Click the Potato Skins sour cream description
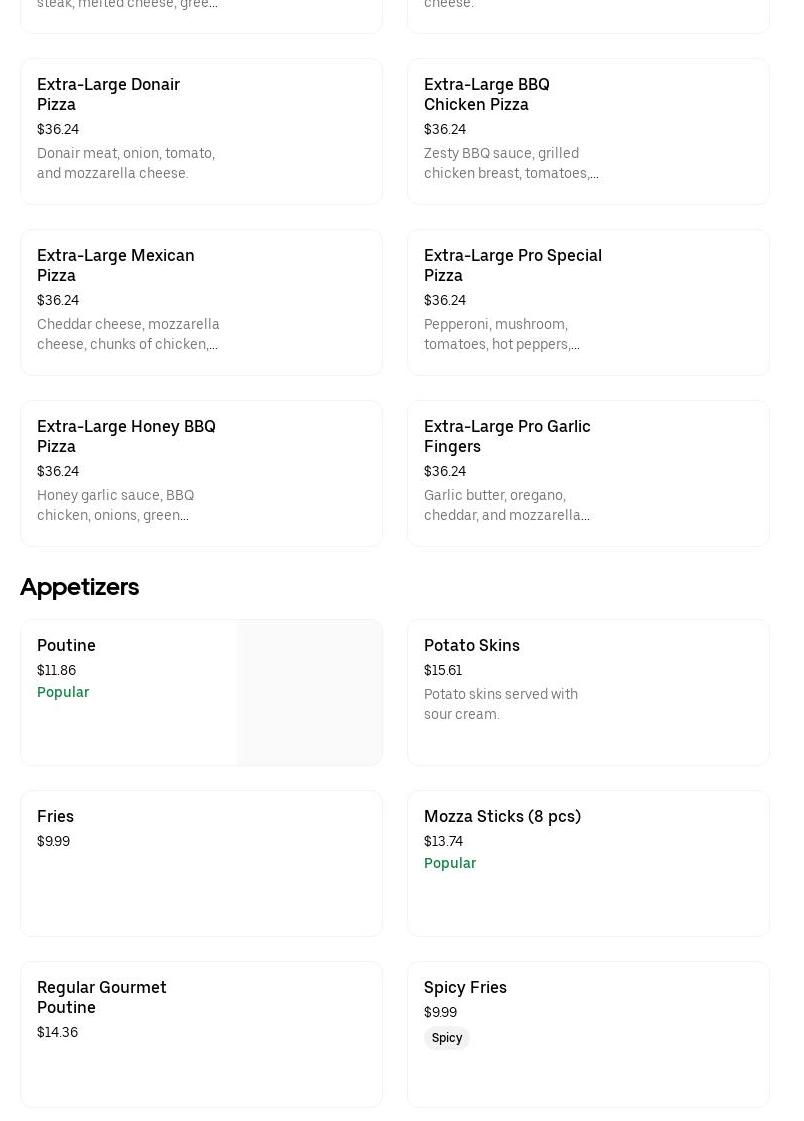This screenshot has width=804, height=1121. point(500,704)
